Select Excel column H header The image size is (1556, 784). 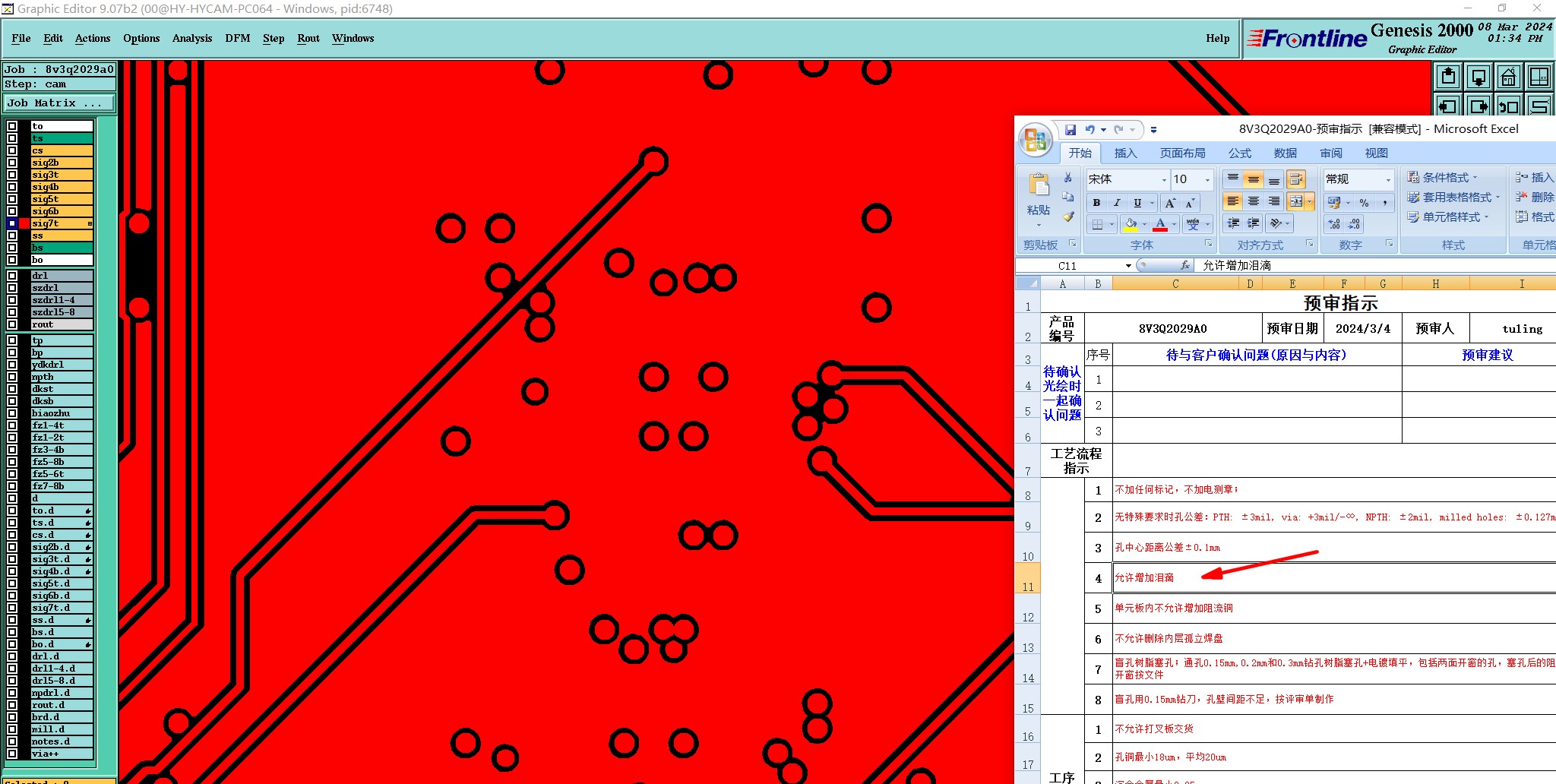click(x=1435, y=284)
